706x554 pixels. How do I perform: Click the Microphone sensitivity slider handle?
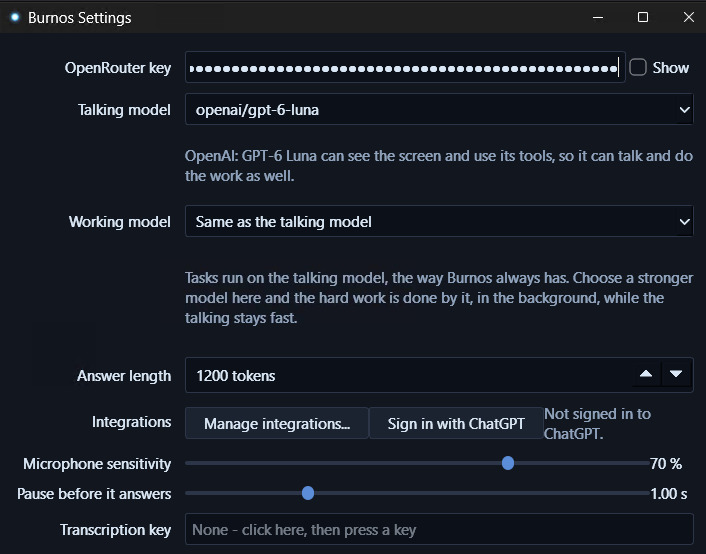pyautogui.click(x=508, y=463)
